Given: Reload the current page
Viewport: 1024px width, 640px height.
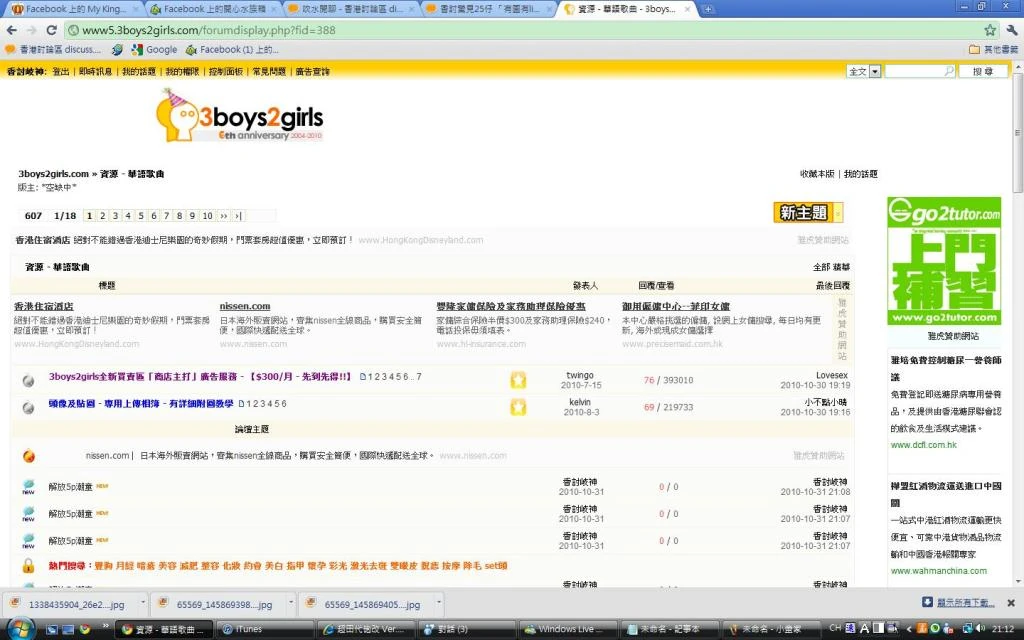Looking at the screenshot, I should pyautogui.click(x=52, y=30).
